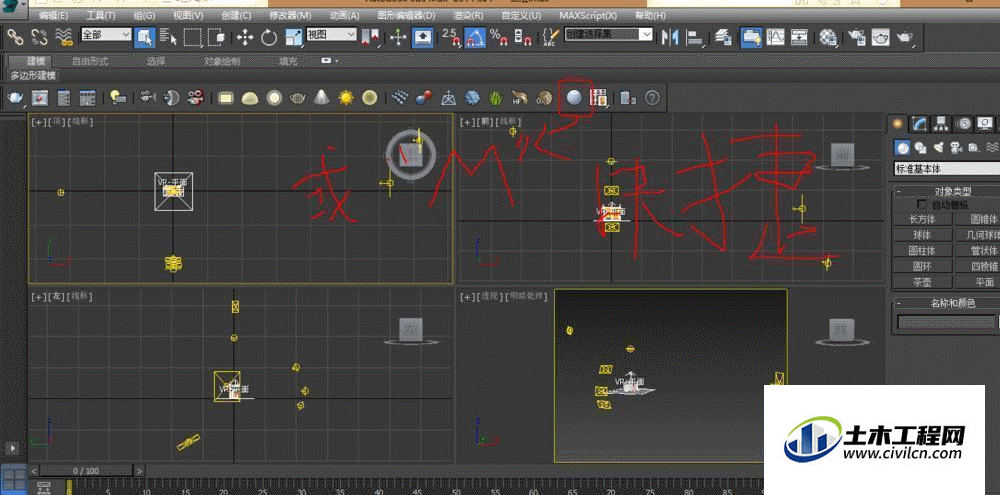Toggle keyboard shortcut override button
Viewport: 1000px width, 495px height.
422,38
